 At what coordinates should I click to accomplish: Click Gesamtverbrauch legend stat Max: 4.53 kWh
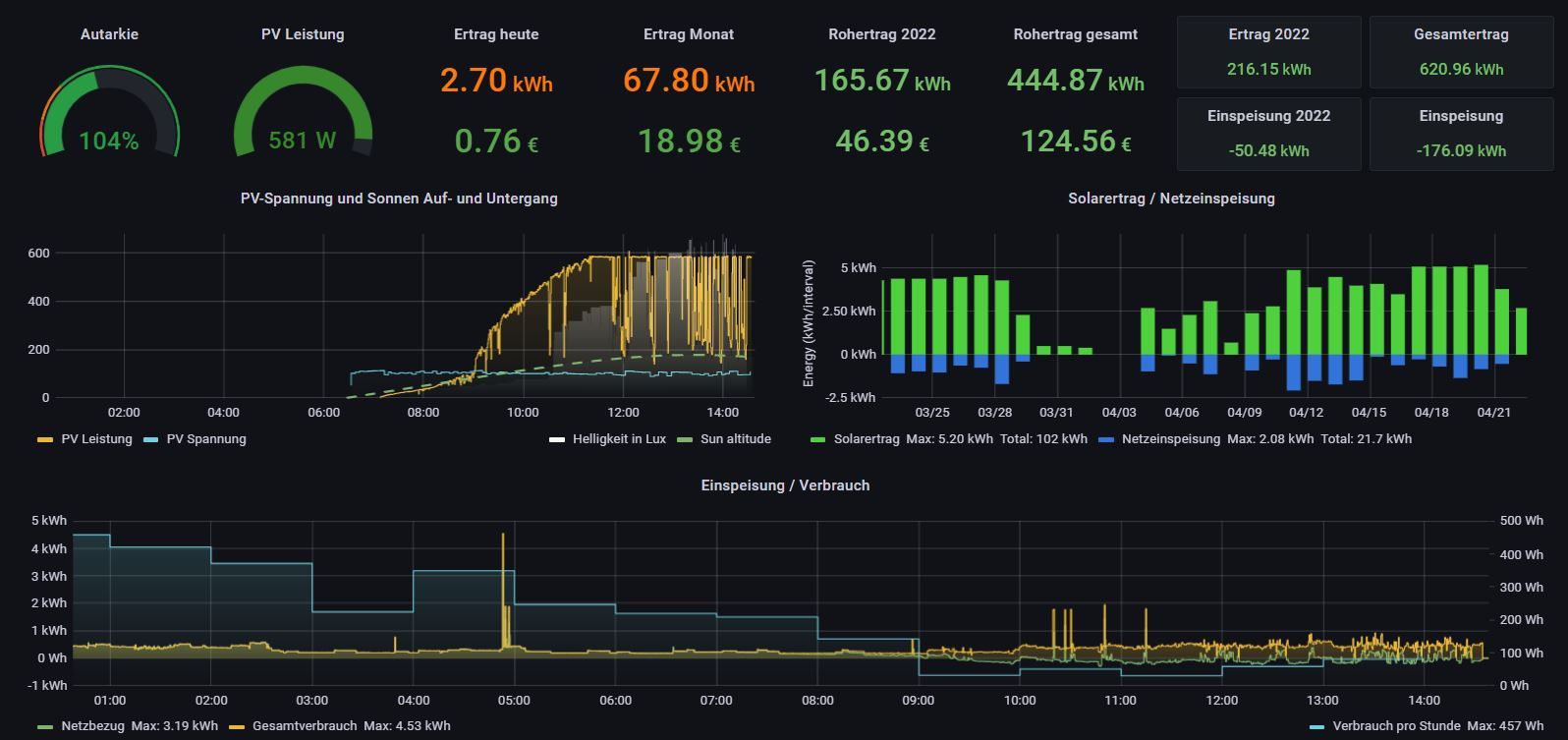click(408, 726)
